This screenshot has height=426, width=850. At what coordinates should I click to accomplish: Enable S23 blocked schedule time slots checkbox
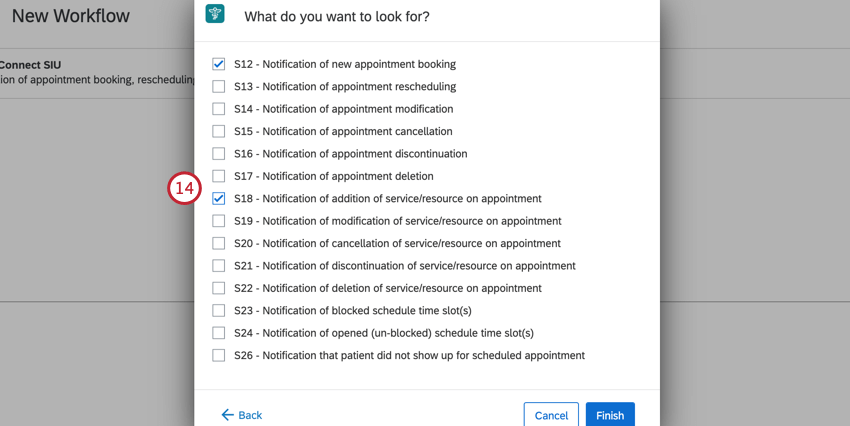[218, 311]
